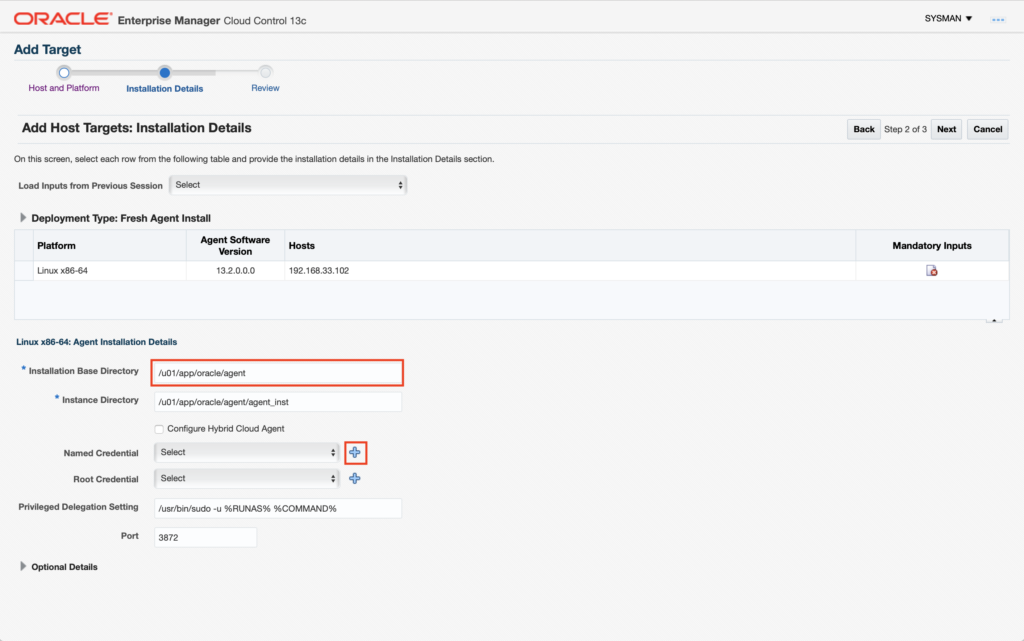Click the Add Target page title
Viewport: 1024px width, 641px height.
click(48, 50)
